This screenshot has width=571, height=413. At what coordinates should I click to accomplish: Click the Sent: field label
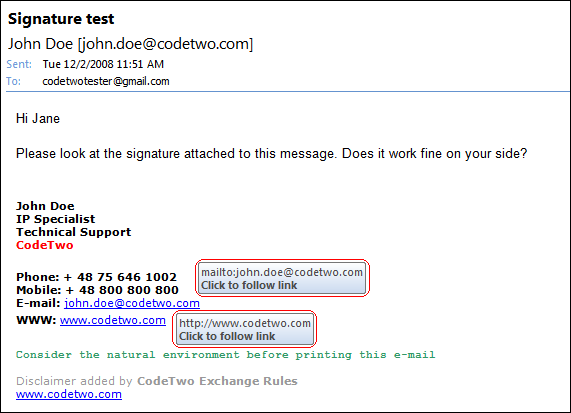pyautogui.click(x=19, y=64)
